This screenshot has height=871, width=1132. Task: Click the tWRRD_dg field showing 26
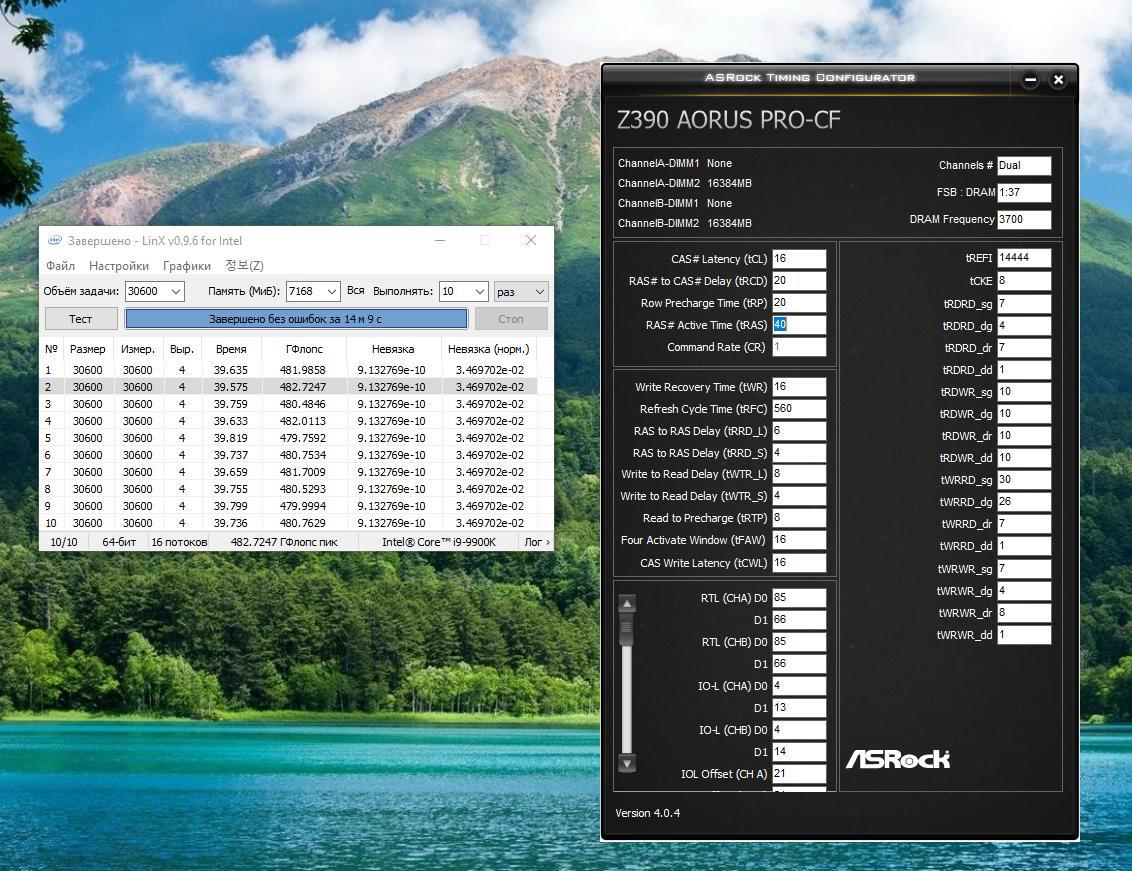(x=1024, y=501)
